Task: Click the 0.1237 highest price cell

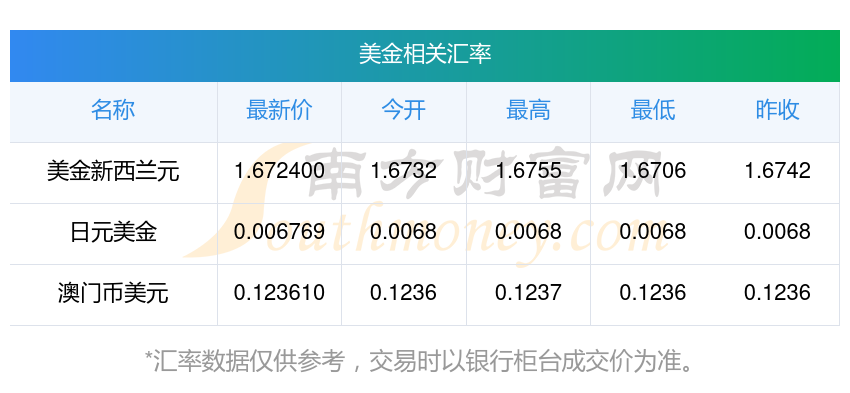Action: point(528,293)
